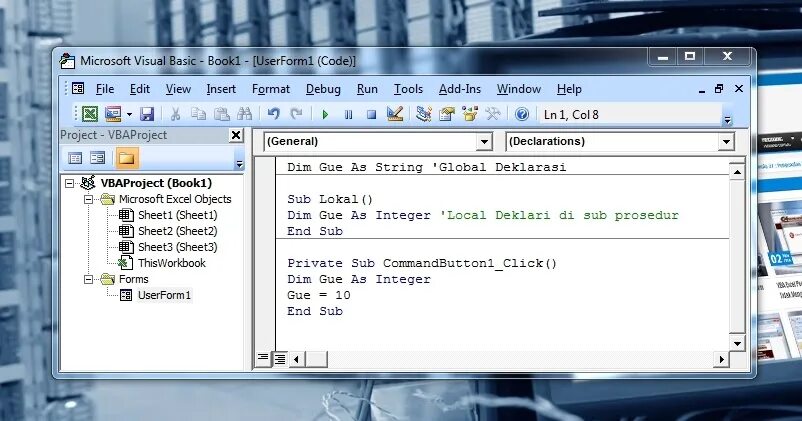Click the View Microsoft Excel toolbar icon
Viewport: 802px width, 421px height.
(x=90, y=114)
